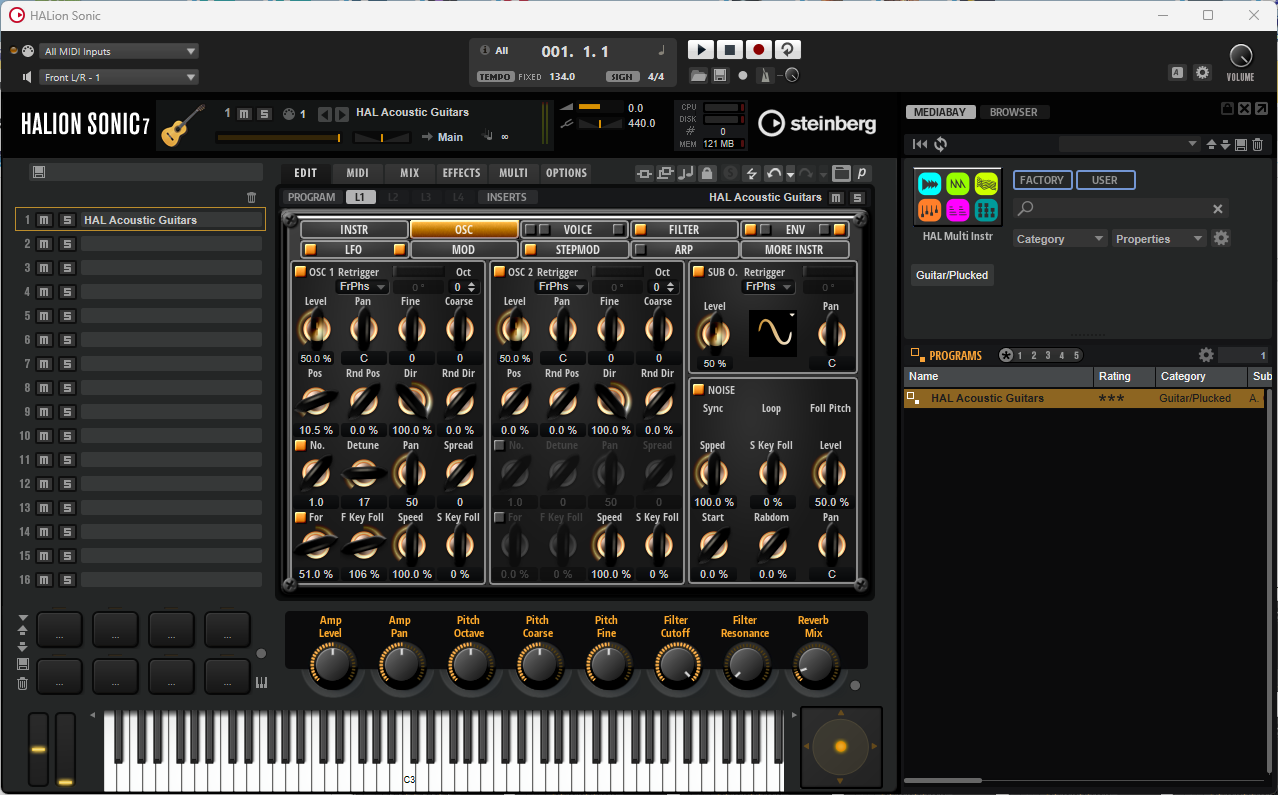The image size is (1278, 795).
Task: Click the red Record button
Action: (x=759, y=50)
